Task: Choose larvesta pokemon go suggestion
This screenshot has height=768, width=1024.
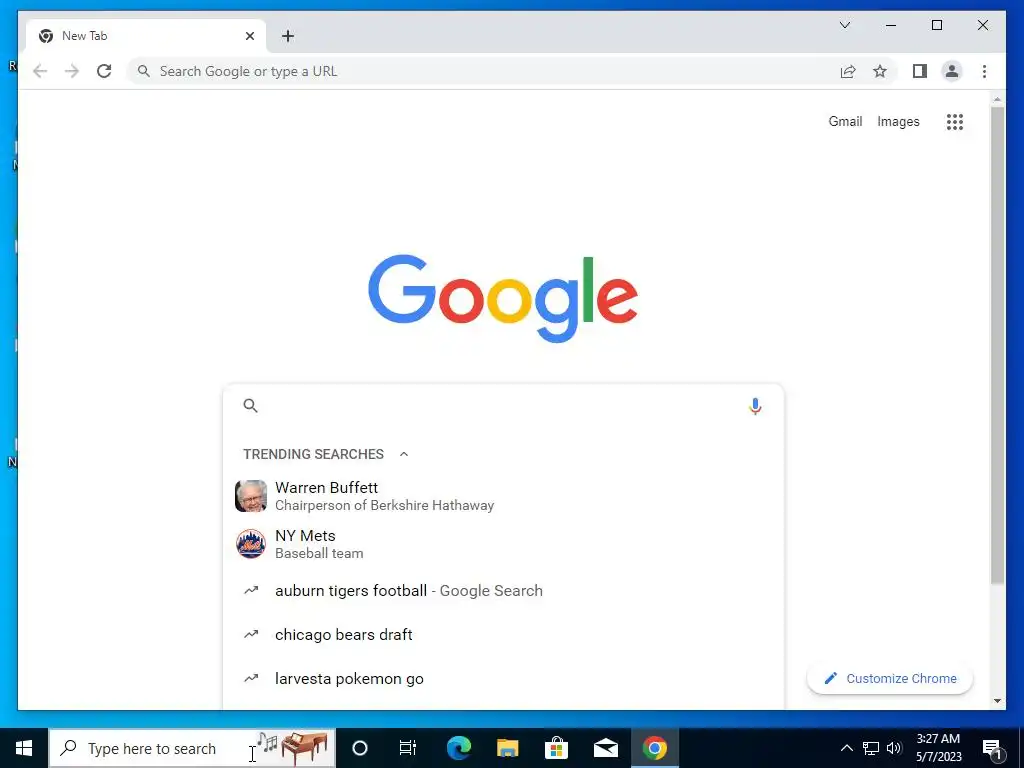Action: coord(503,679)
